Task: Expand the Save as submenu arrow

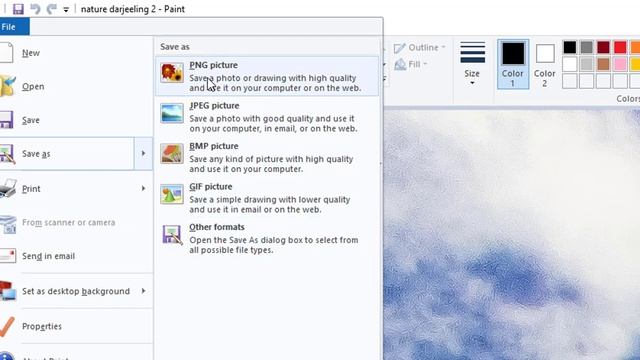Action: pyautogui.click(x=143, y=153)
